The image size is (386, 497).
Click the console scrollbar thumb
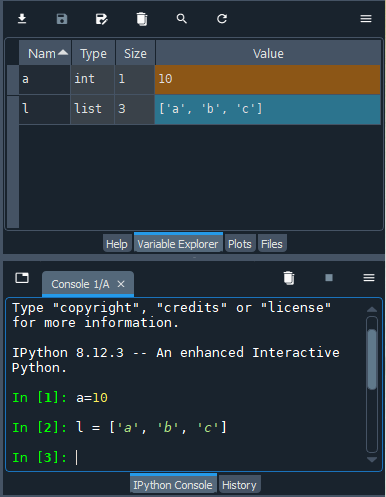point(372,359)
